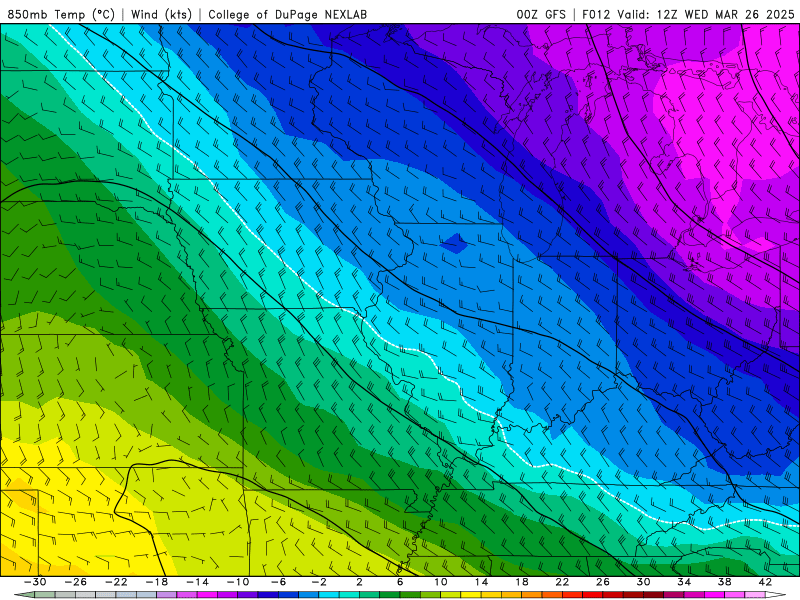Click the -18 legend value
This screenshot has width=800, height=600.
coord(157,582)
